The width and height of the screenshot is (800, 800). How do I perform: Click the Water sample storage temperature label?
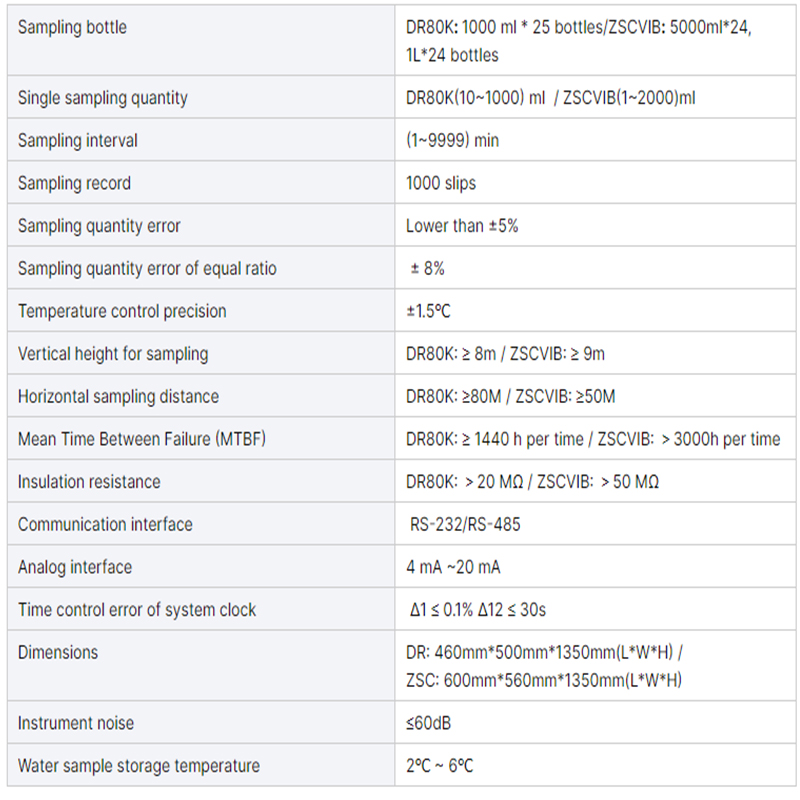(139, 766)
